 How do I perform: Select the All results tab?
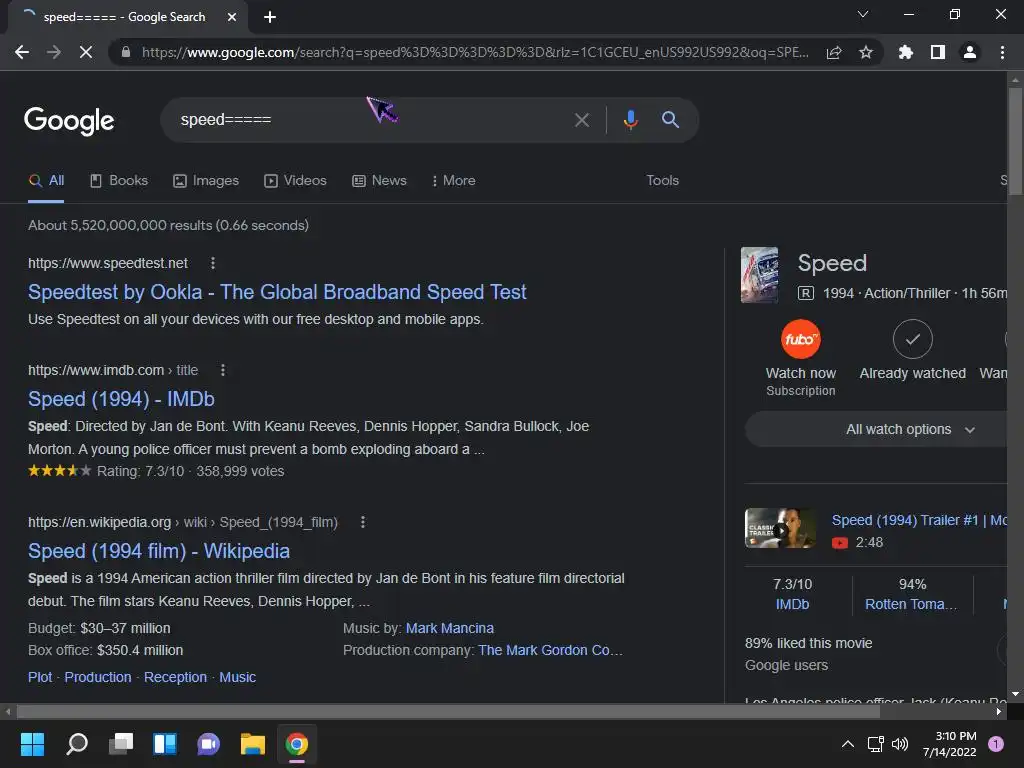pos(46,181)
